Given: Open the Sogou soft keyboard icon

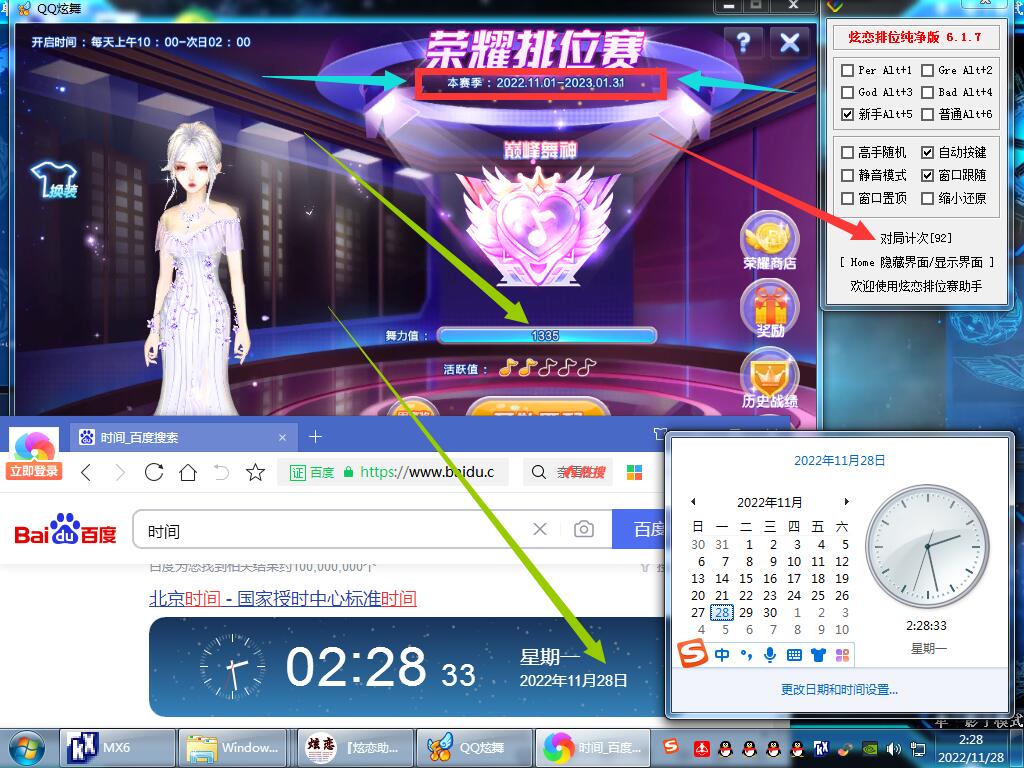Looking at the screenshot, I should 794,654.
